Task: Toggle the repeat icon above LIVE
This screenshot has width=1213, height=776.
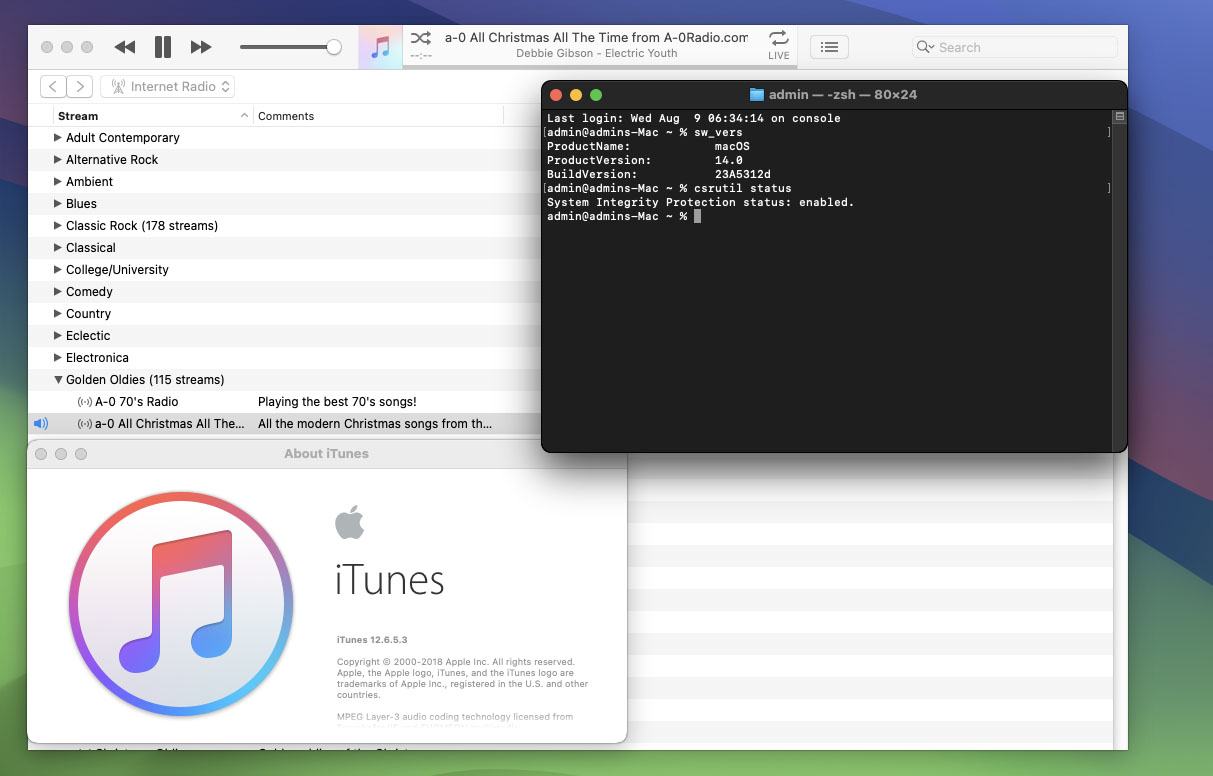Action: (778, 38)
